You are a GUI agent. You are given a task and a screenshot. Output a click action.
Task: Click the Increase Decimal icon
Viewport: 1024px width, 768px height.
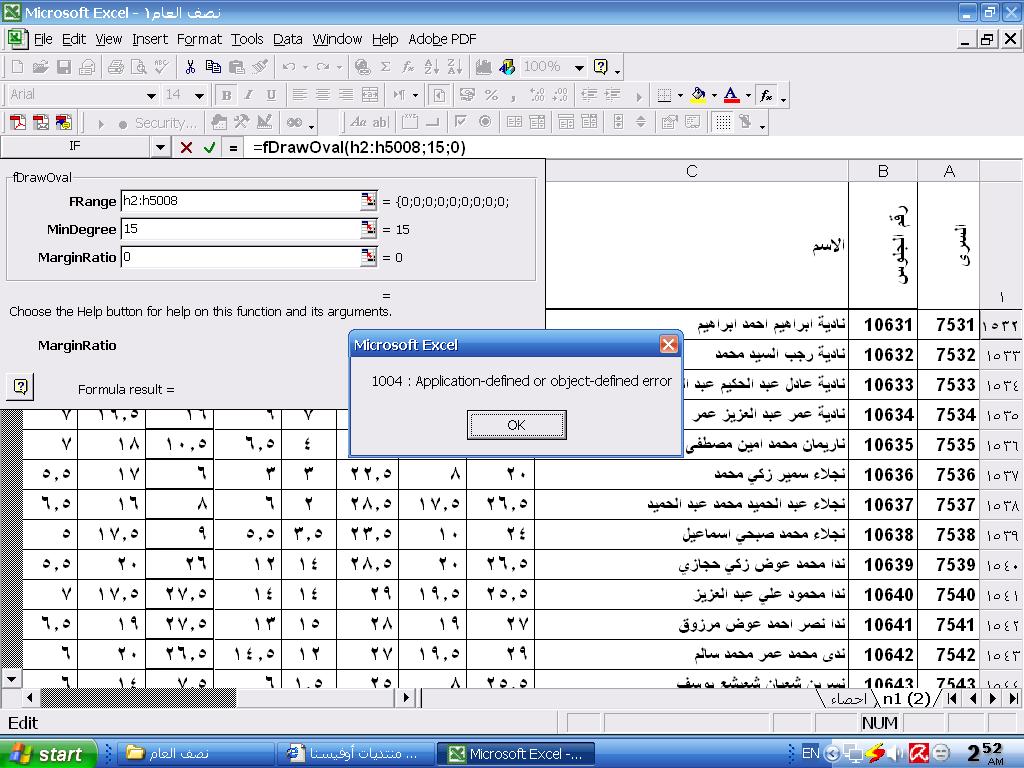coord(537,95)
